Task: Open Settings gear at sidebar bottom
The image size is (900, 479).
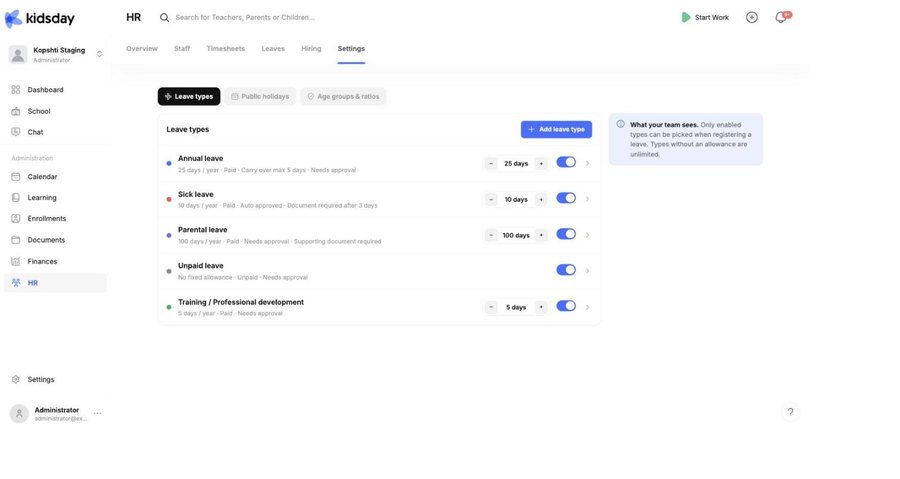Action: point(15,379)
